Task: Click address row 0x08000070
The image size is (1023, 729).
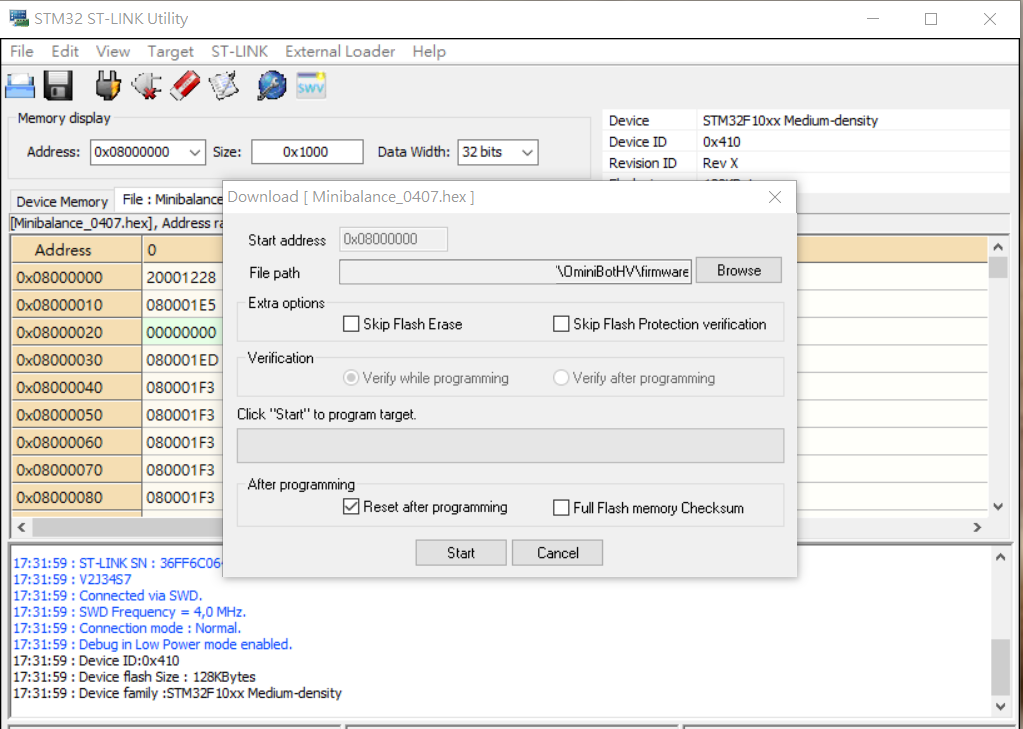Action: tap(76, 470)
